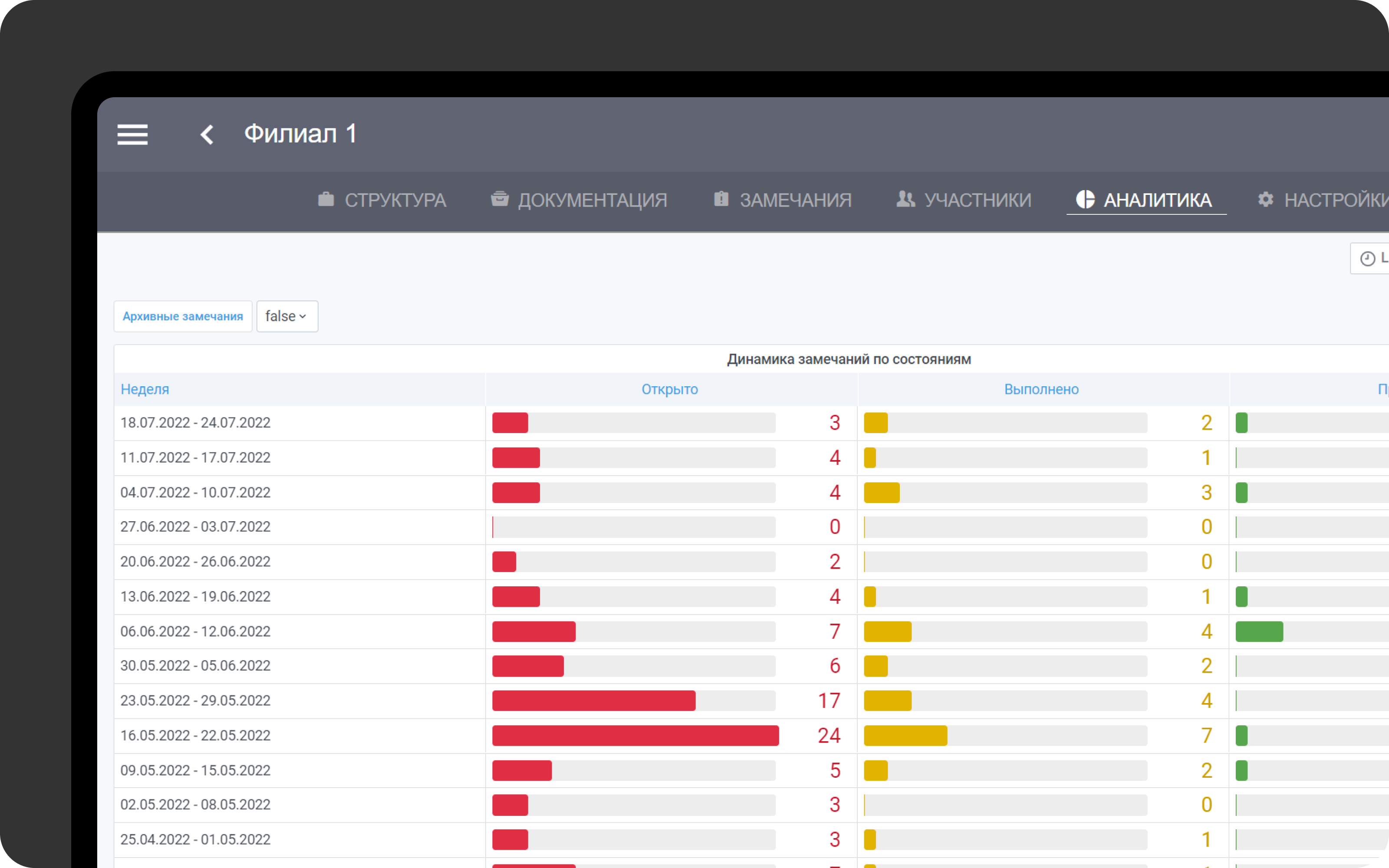Click the clipboard icon beside Замечания
Image resolution: width=1389 pixels, height=868 pixels.
click(x=721, y=199)
